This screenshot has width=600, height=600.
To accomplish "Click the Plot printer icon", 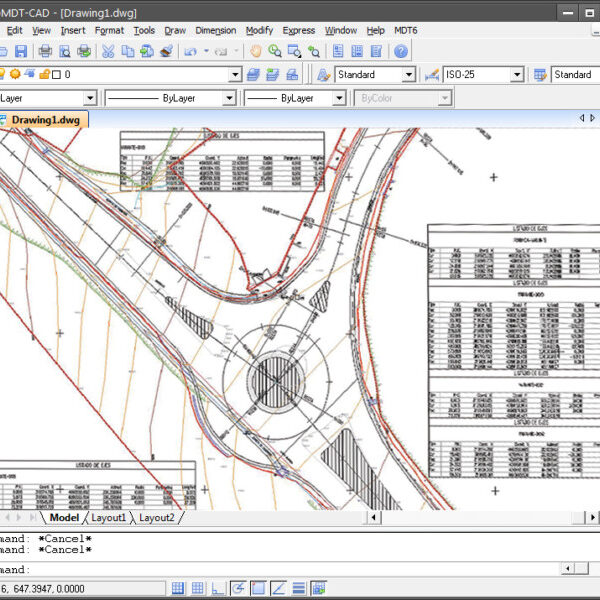I will 46,51.
